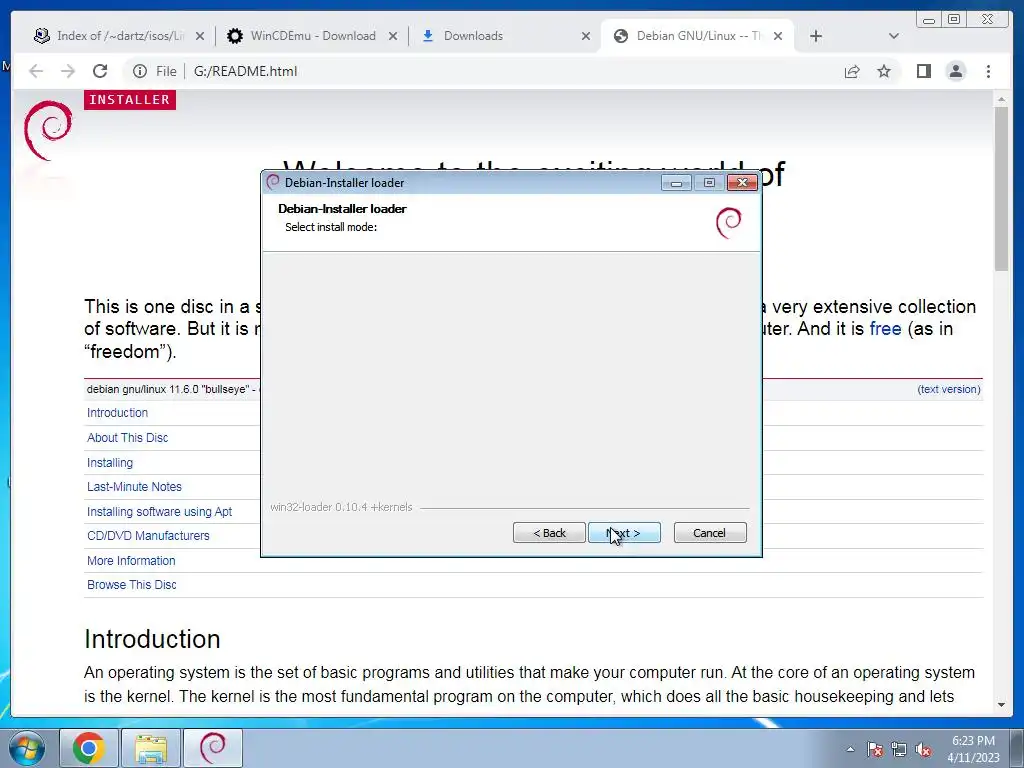Click the scrollbar up arrow

point(1001,99)
